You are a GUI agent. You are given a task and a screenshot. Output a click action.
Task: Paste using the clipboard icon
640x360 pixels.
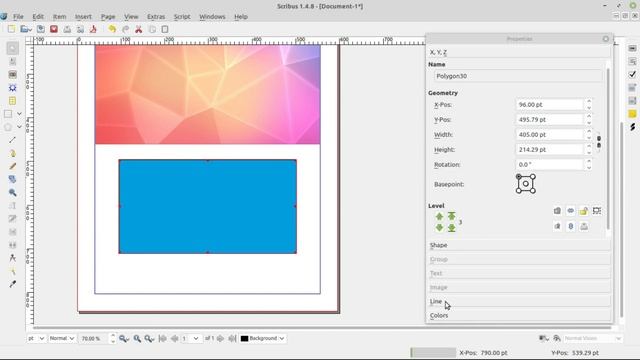click(165, 29)
